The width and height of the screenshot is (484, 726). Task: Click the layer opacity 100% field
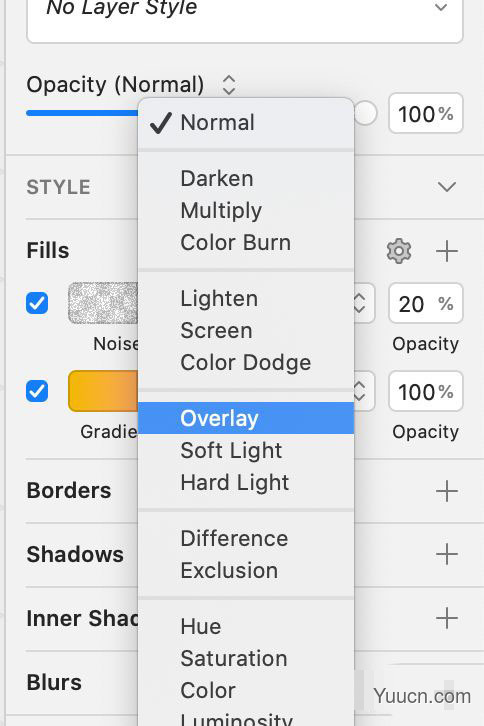point(426,113)
